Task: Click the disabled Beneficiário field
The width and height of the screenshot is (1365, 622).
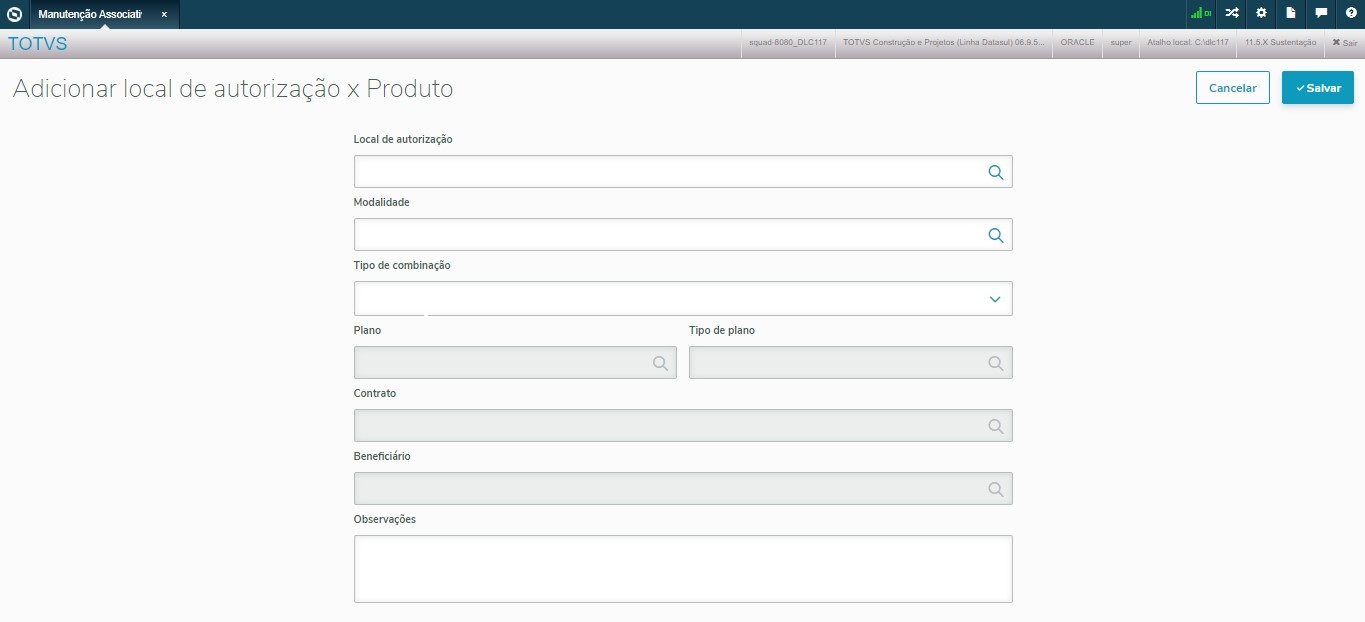Action: [x=683, y=488]
